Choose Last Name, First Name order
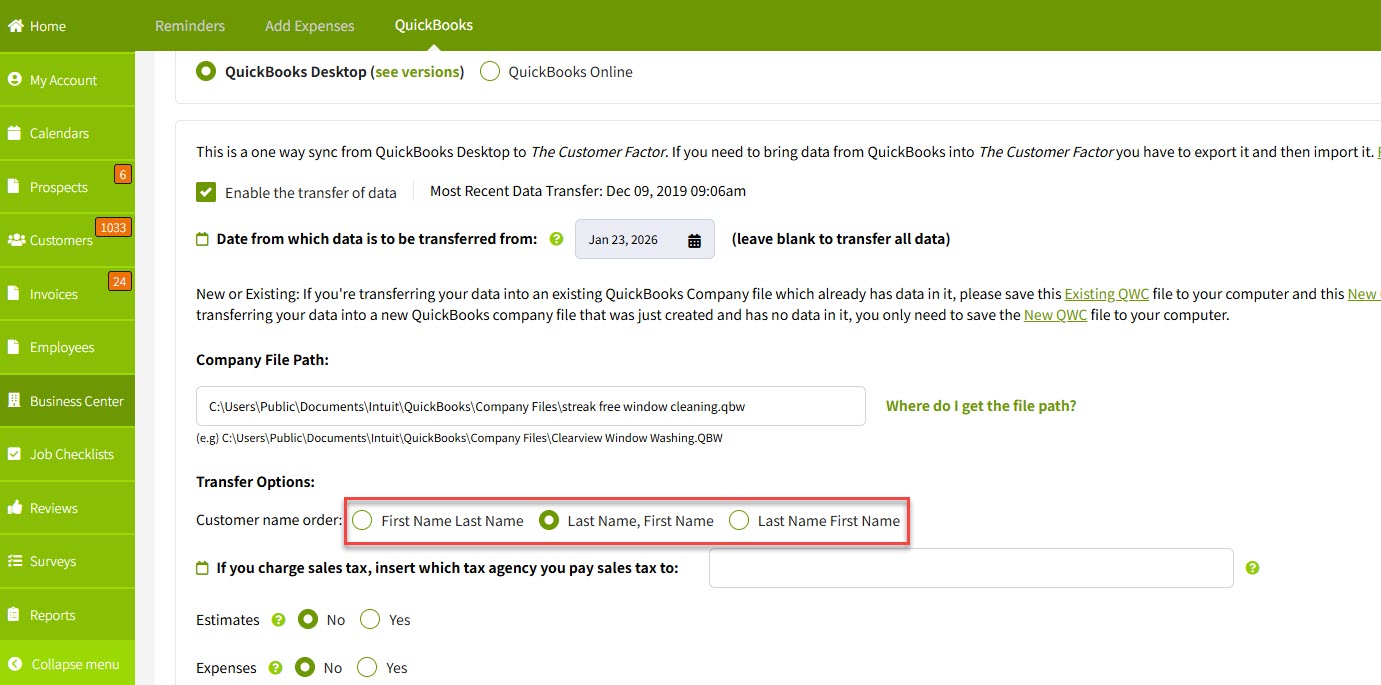The image size is (1381, 685). pyautogui.click(x=549, y=520)
